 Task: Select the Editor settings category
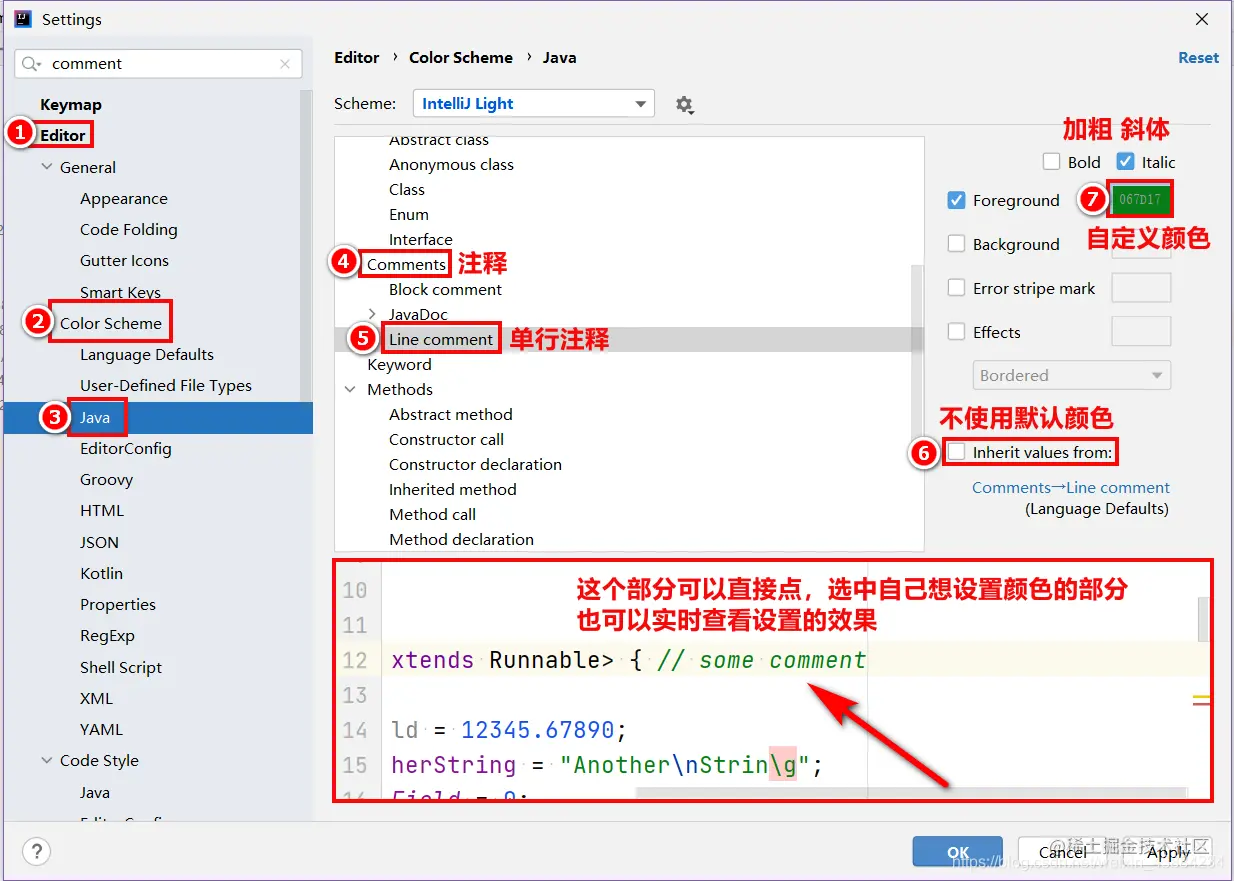[63, 135]
